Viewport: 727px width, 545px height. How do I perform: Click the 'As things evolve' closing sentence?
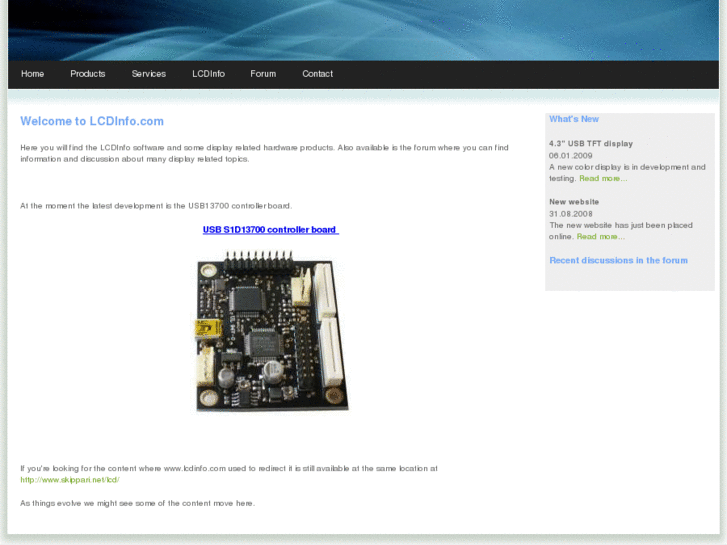click(138, 503)
